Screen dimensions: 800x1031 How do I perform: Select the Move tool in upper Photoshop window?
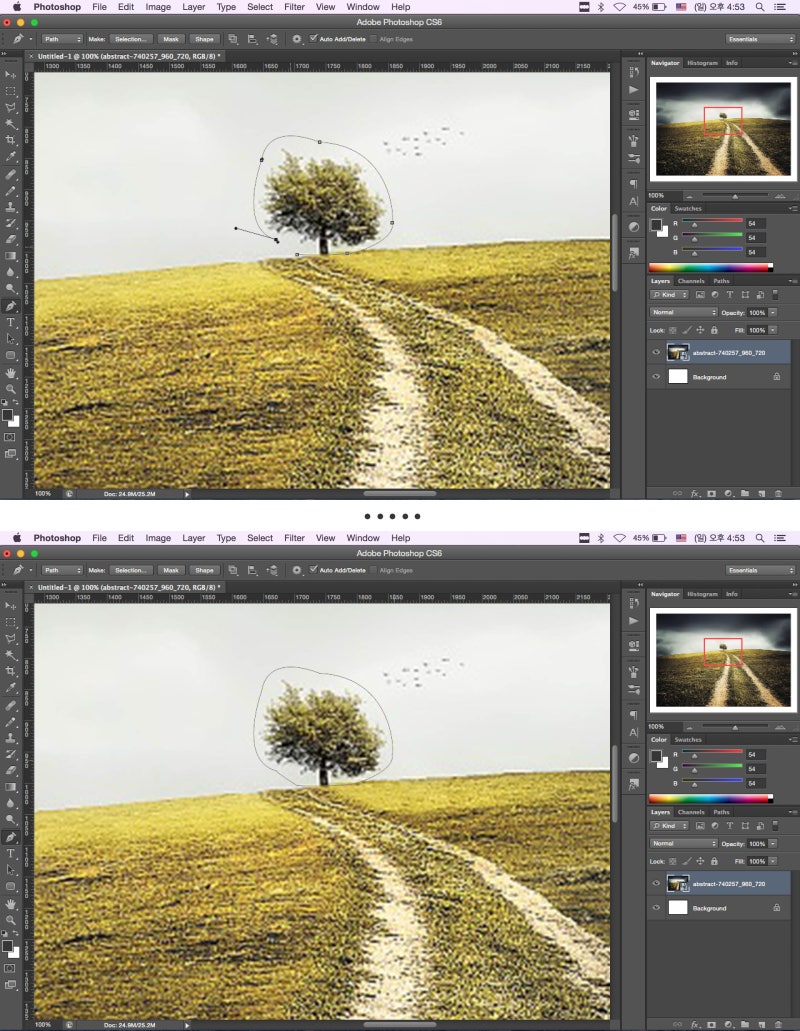point(11,75)
